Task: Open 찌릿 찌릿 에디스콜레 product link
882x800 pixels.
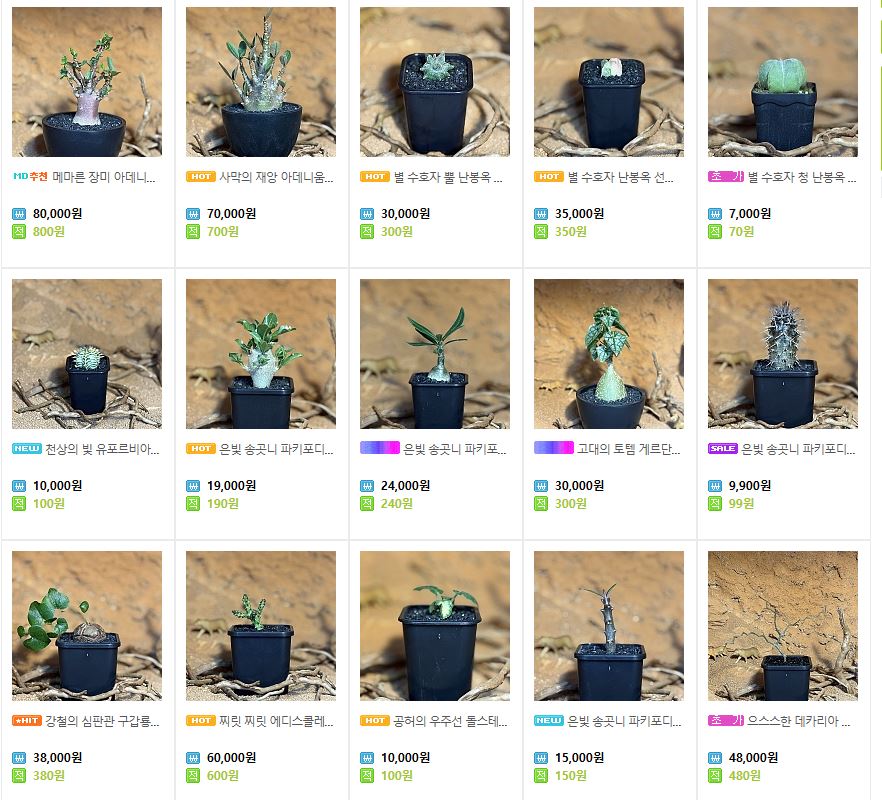Action: click(276, 721)
